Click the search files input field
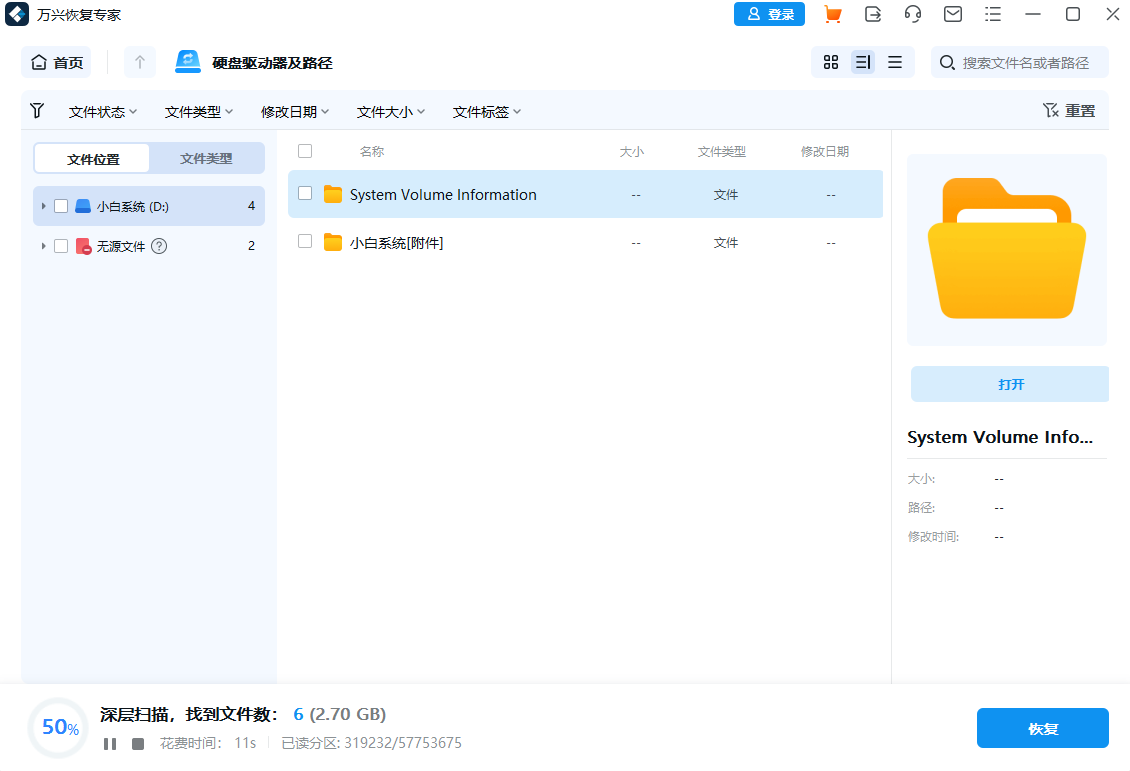The height and width of the screenshot is (771, 1130). pos(1020,61)
